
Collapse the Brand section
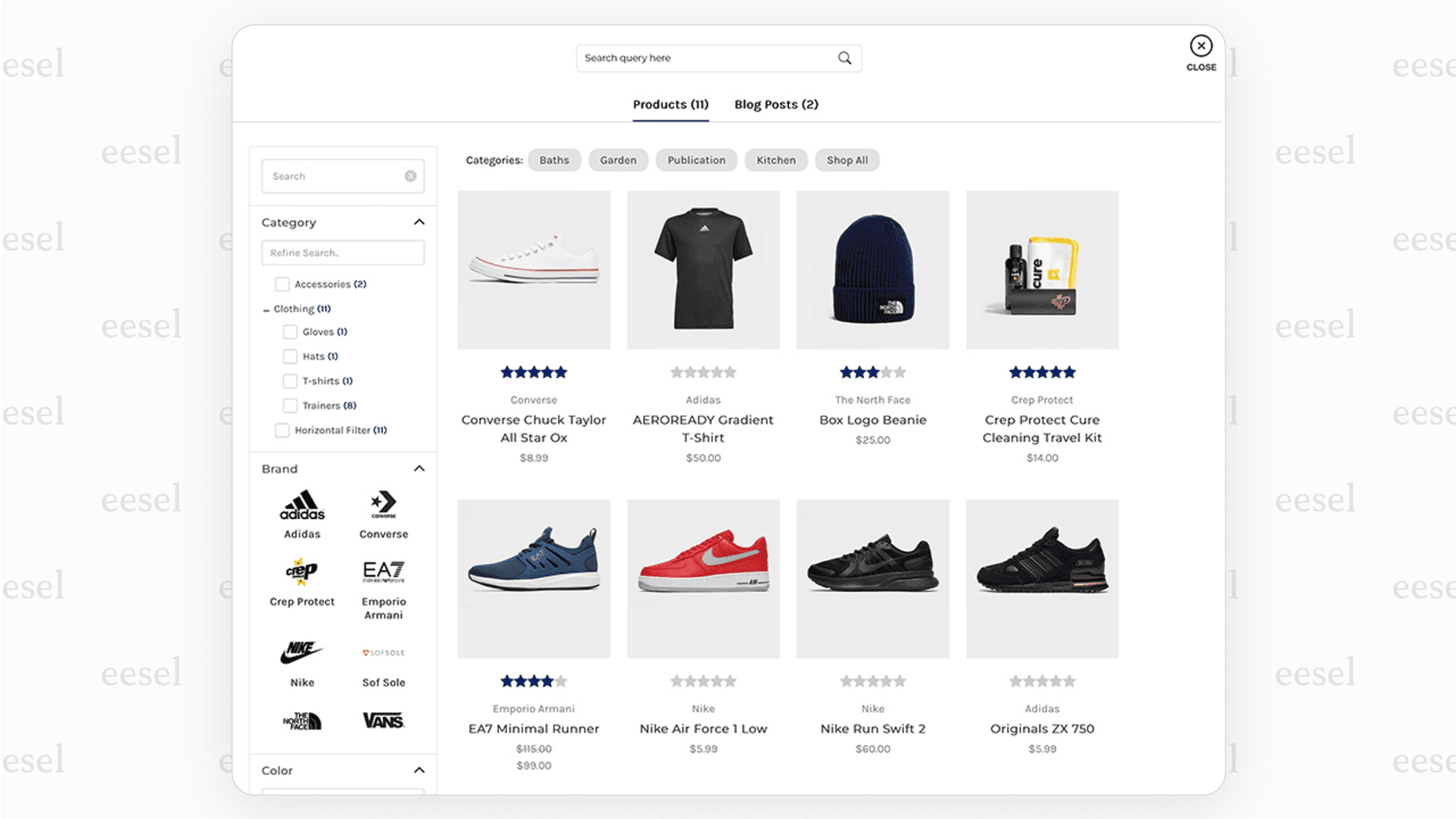419,468
